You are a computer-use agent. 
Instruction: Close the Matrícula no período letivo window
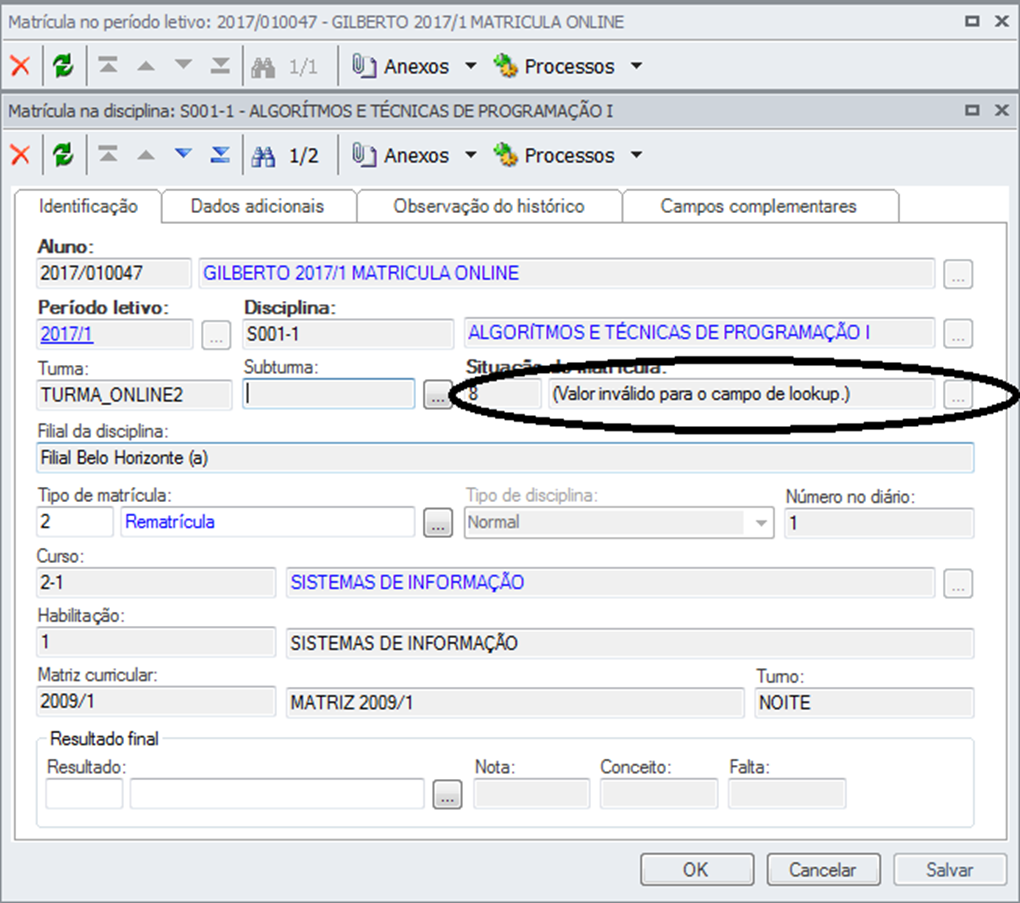click(1002, 21)
